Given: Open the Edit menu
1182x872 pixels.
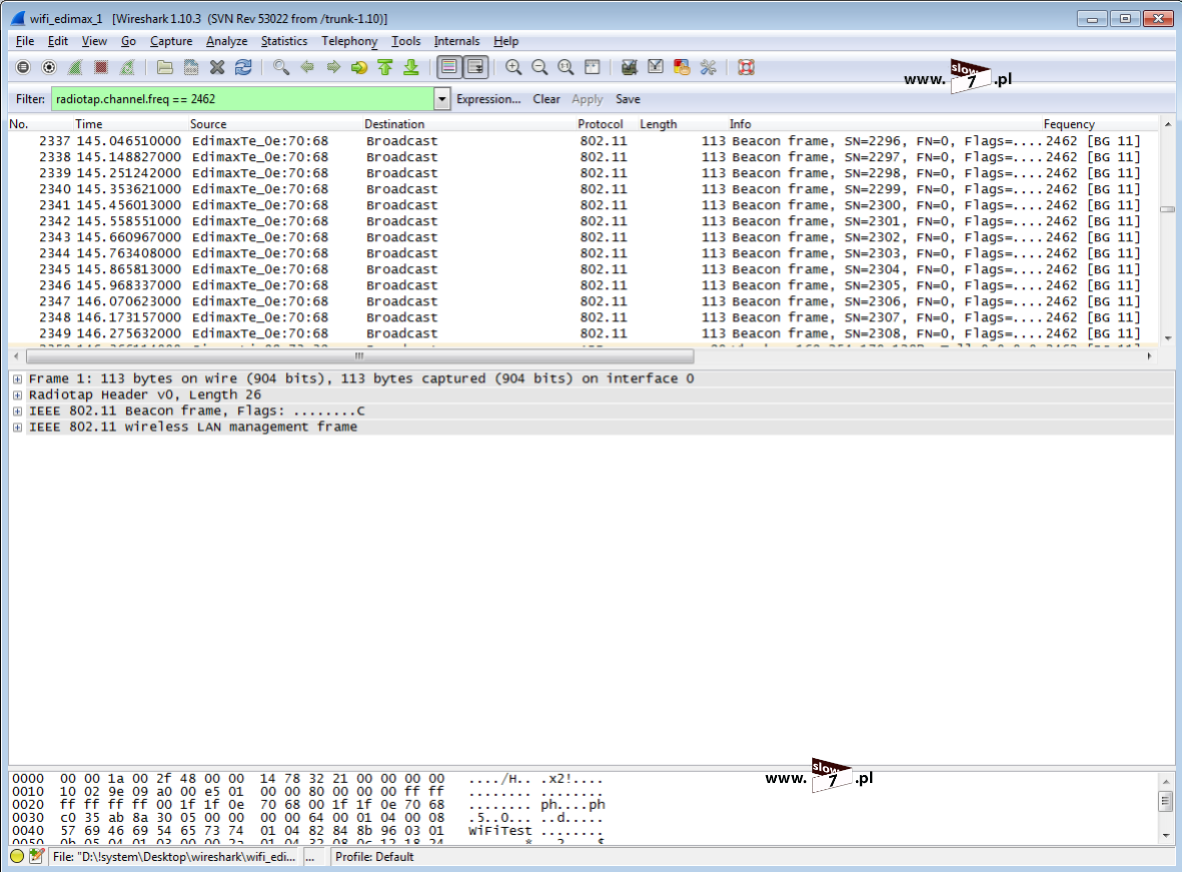Looking at the screenshot, I should click(x=57, y=41).
